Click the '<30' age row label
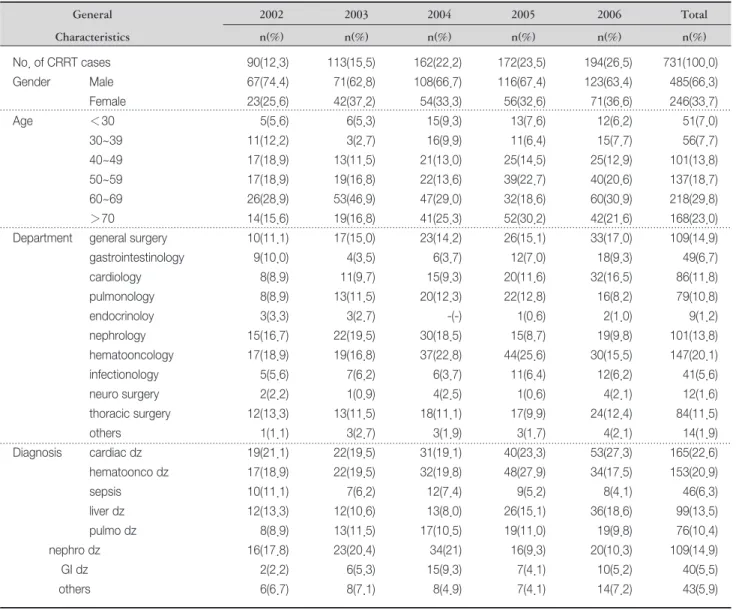The image size is (736, 610). pyautogui.click(x=102, y=121)
